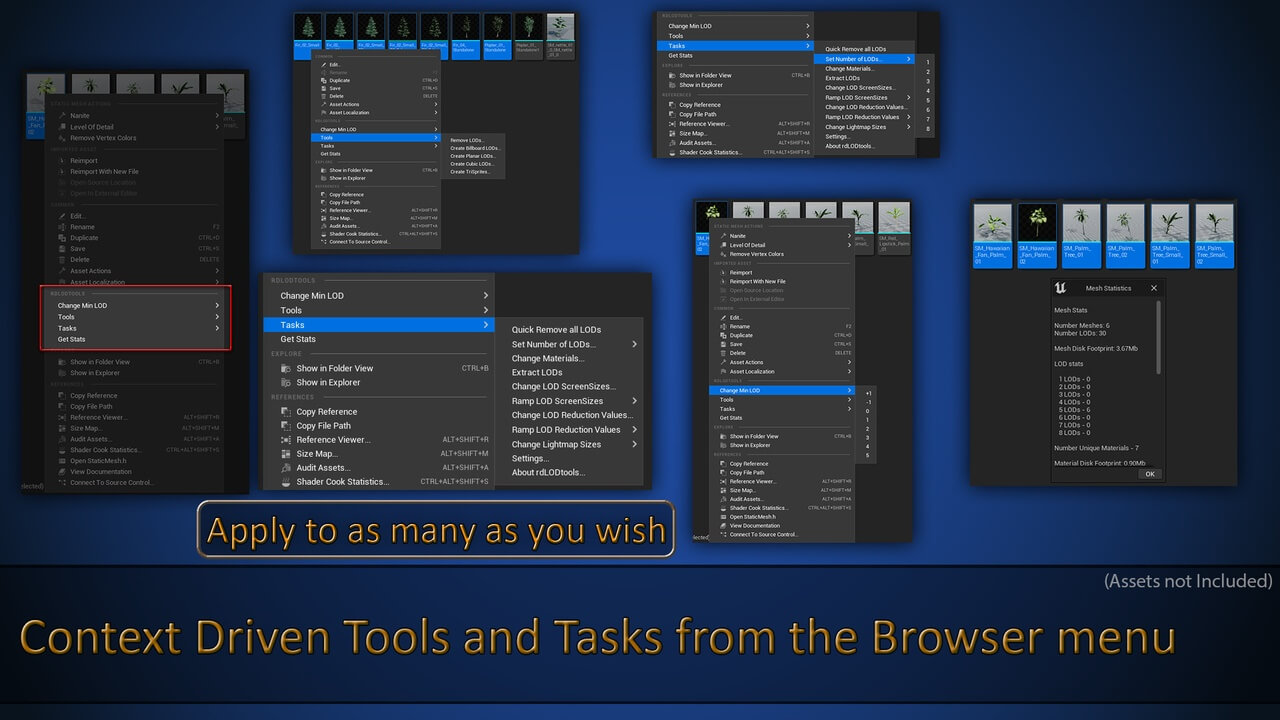The width and height of the screenshot is (1280, 720).
Task: Click Show in Explorer icon in largest menu
Action: tap(287, 383)
